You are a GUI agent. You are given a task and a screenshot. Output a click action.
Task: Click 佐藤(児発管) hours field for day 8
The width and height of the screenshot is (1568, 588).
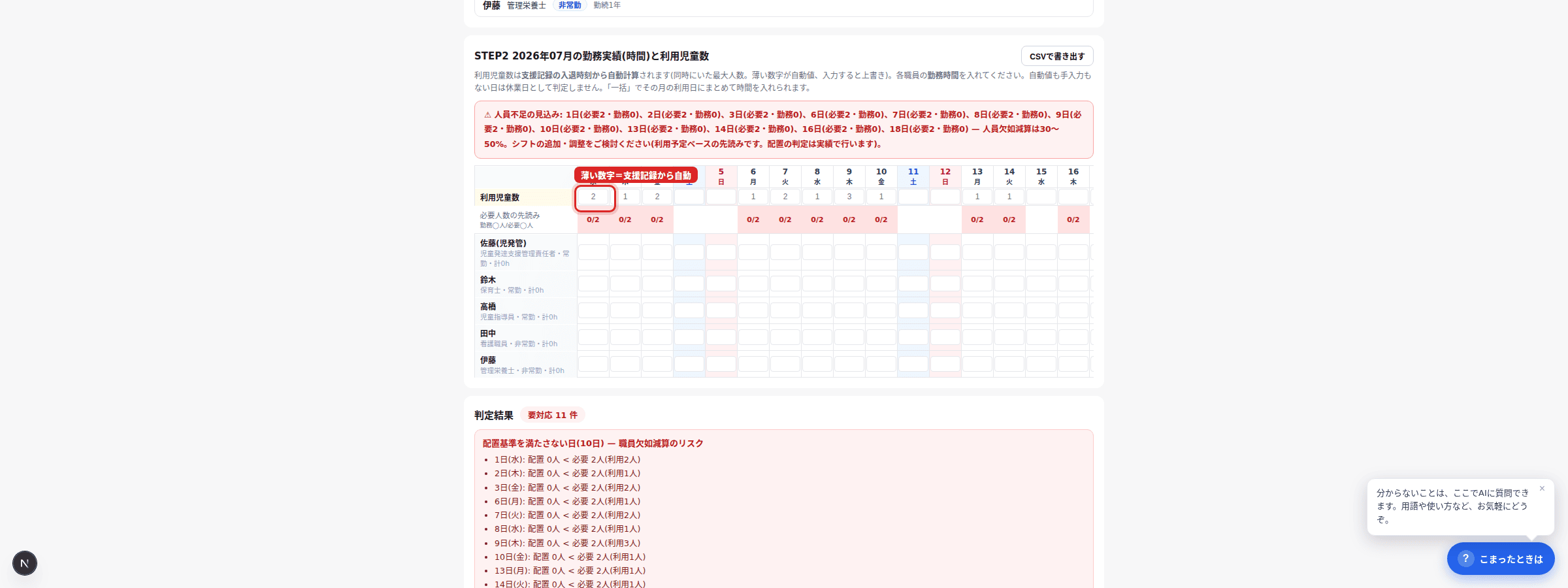(x=817, y=252)
